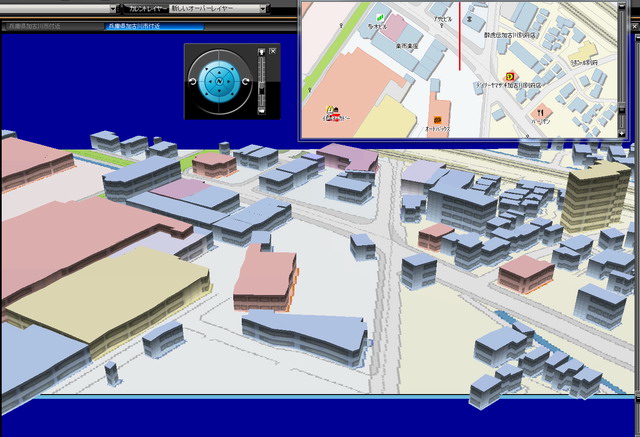Click the icon below the navigation zoom slider

click(262, 111)
